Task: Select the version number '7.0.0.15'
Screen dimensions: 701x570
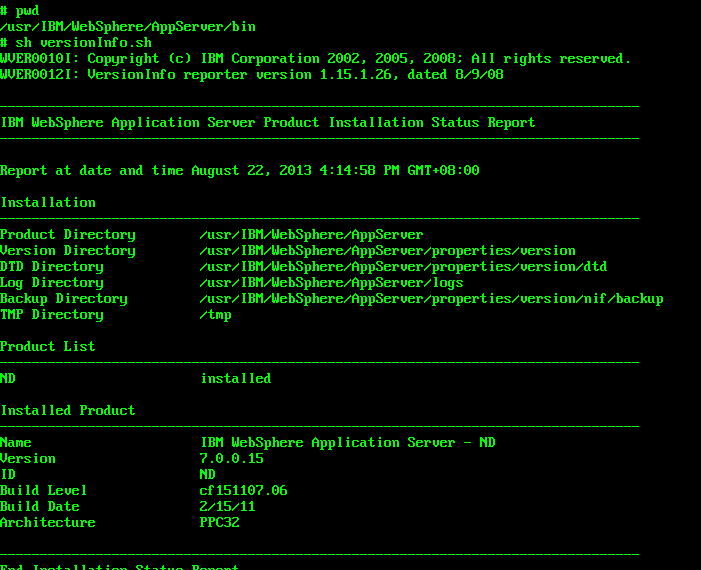Action: tap(232, 459)
